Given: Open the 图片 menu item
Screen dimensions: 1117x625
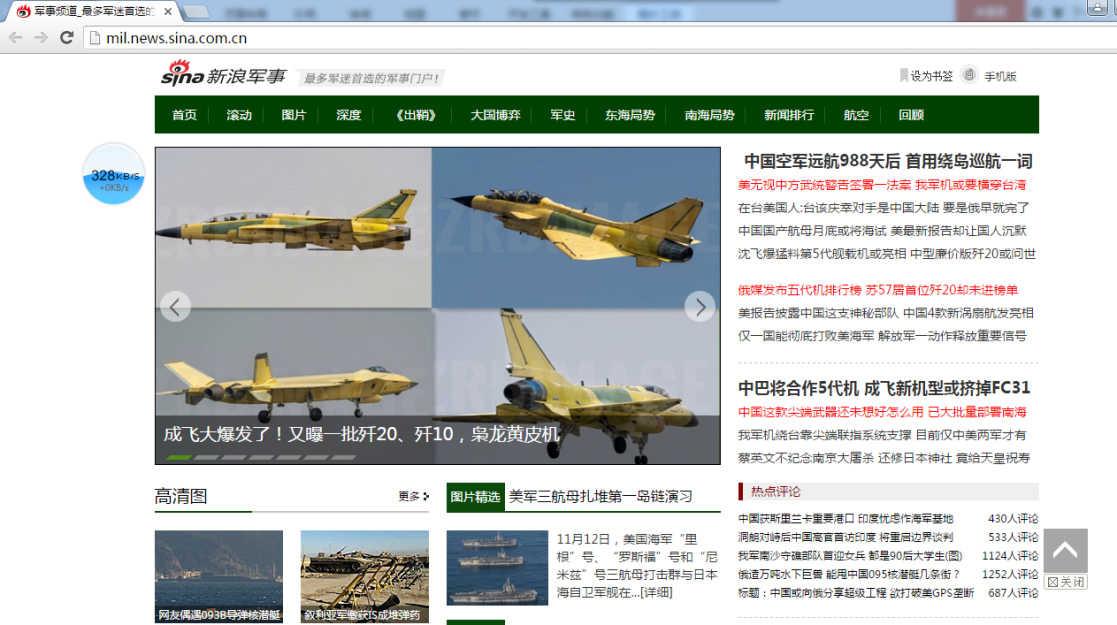Looking at the screenshot, I should (293, 115).
